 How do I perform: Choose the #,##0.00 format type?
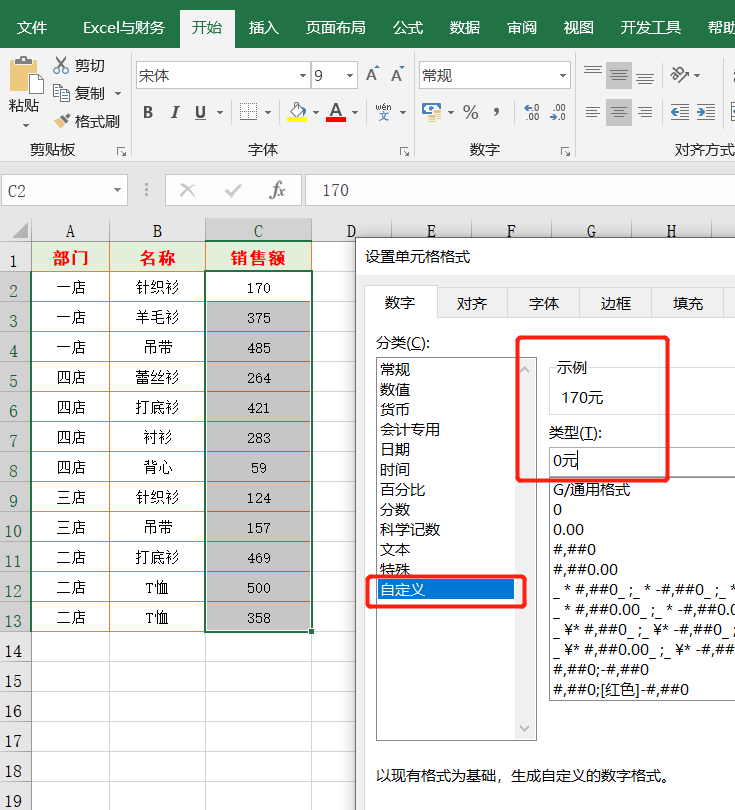pyautogui.click(x=585, y=569)
